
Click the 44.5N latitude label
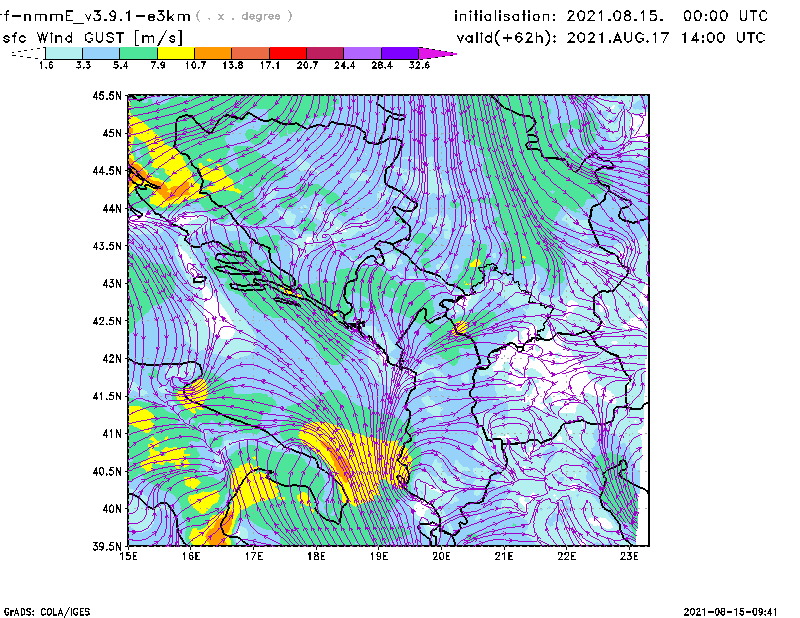107,170
